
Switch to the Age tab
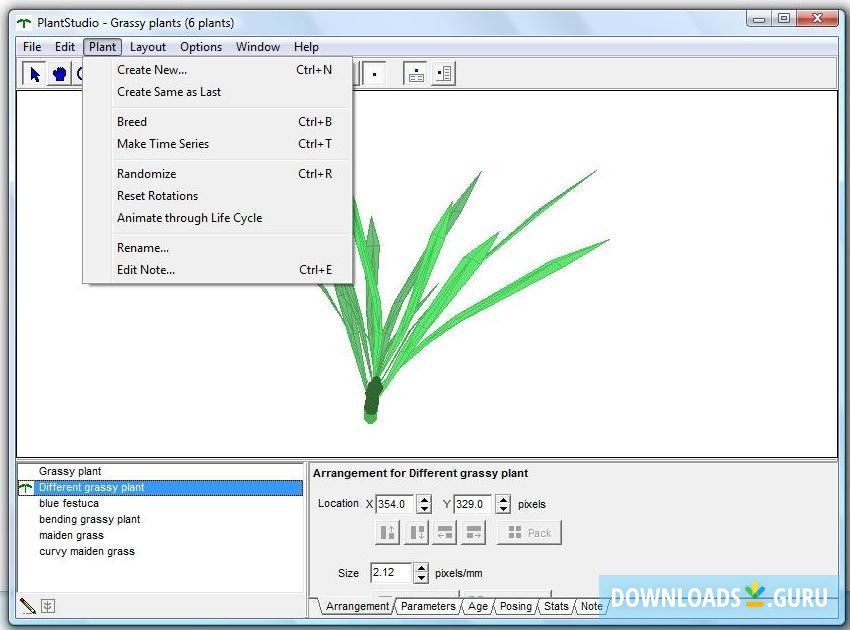click(x=478, y=606)
